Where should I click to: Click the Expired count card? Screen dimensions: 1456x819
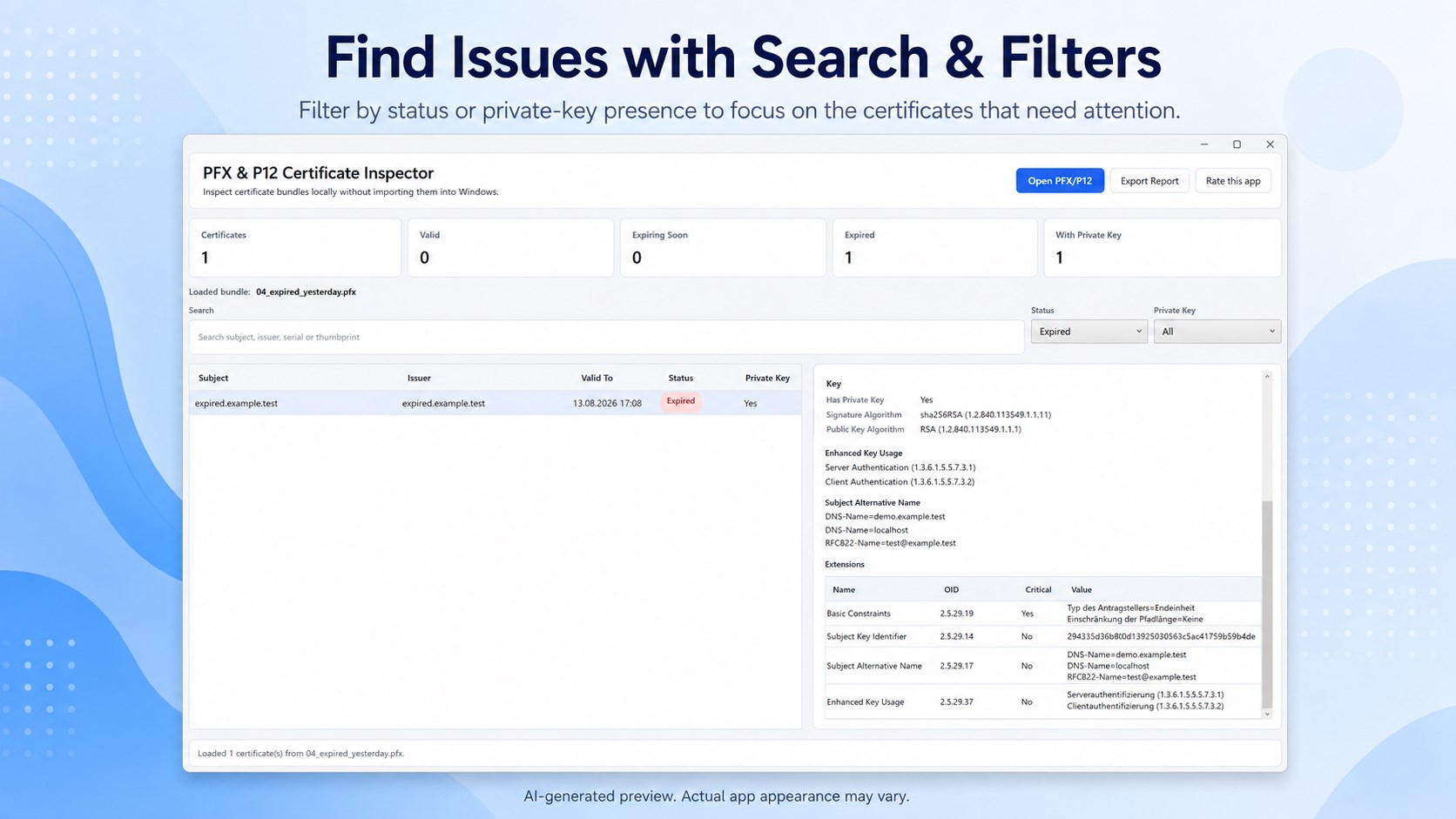pos(934,247)
